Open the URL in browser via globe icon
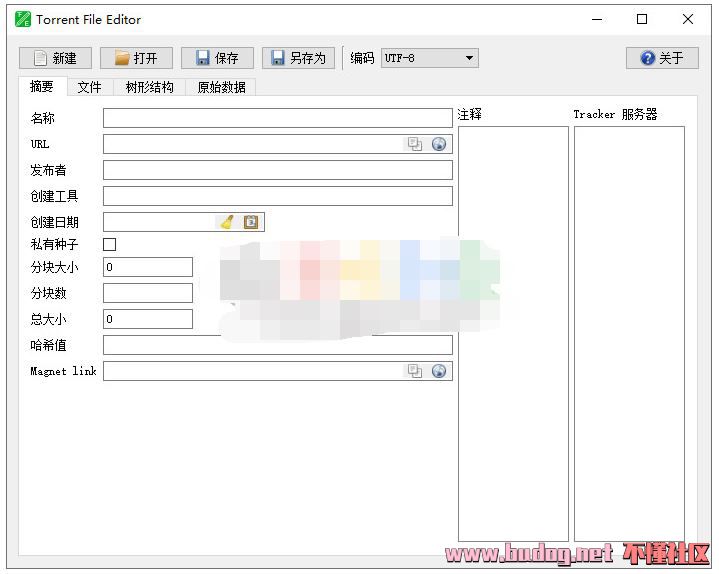The width and height of the screenshot is (719, 574). click(x=439, y=144)
